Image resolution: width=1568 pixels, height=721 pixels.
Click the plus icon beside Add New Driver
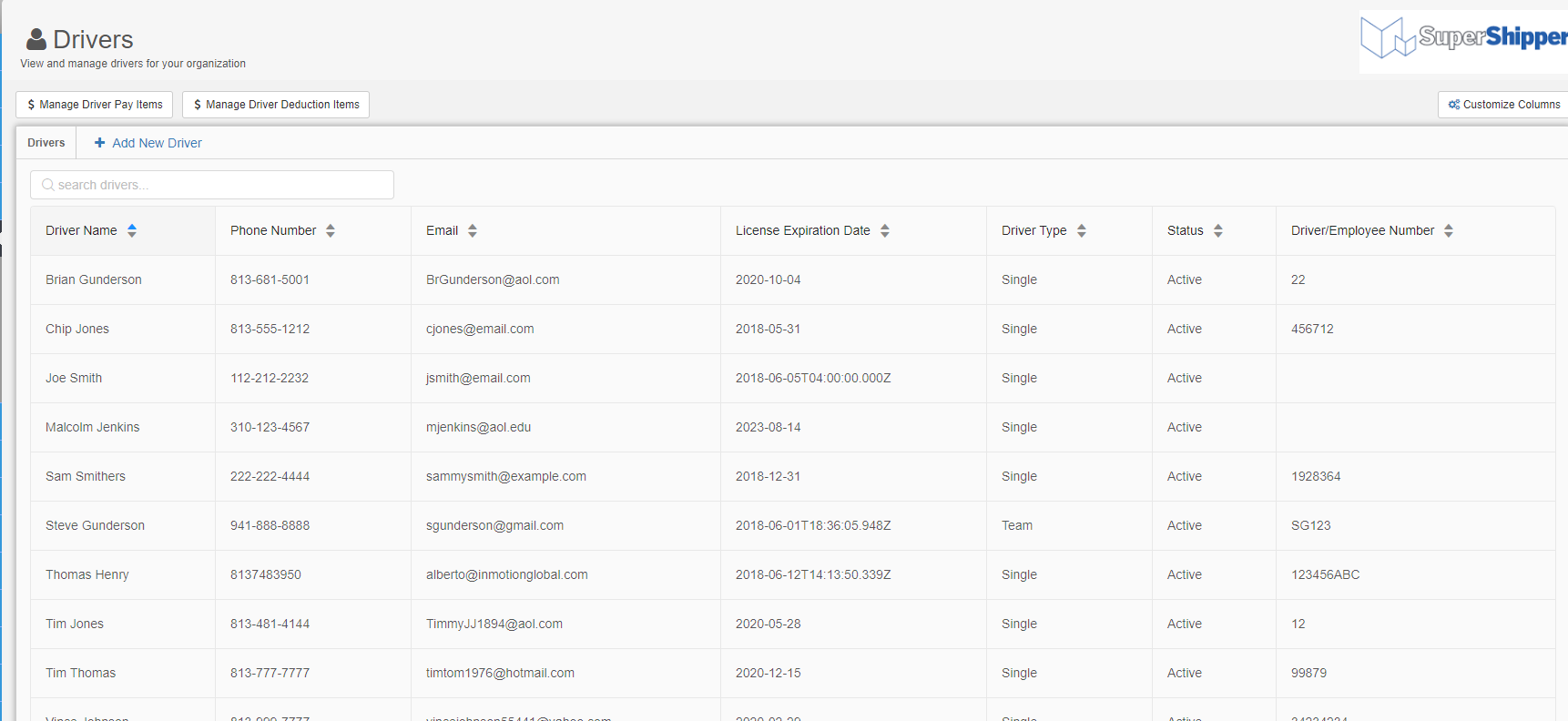click(x=100, y=143)
